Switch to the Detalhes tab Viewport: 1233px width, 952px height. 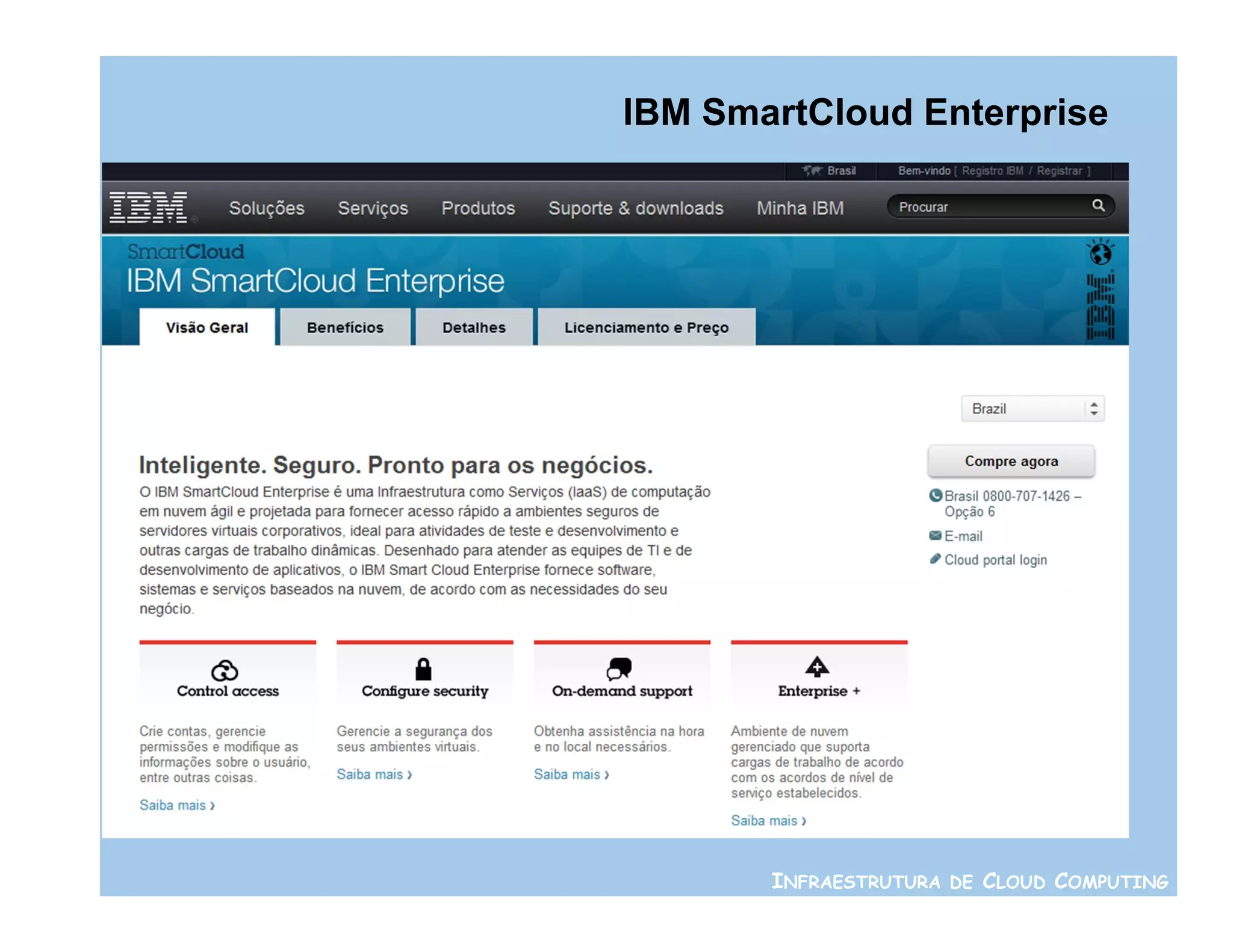(474, 327)
